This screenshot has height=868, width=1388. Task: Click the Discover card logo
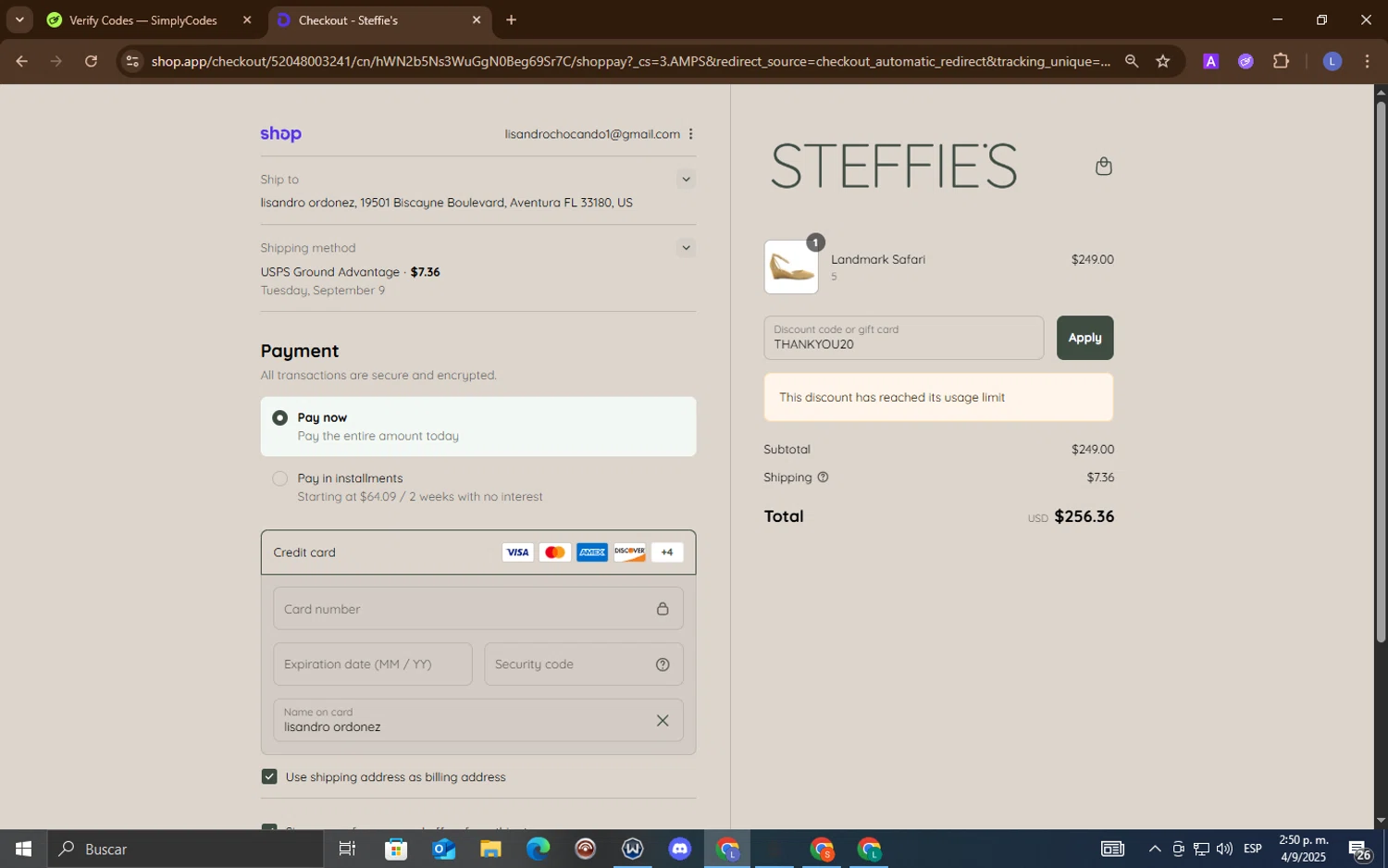click(629, 552)
